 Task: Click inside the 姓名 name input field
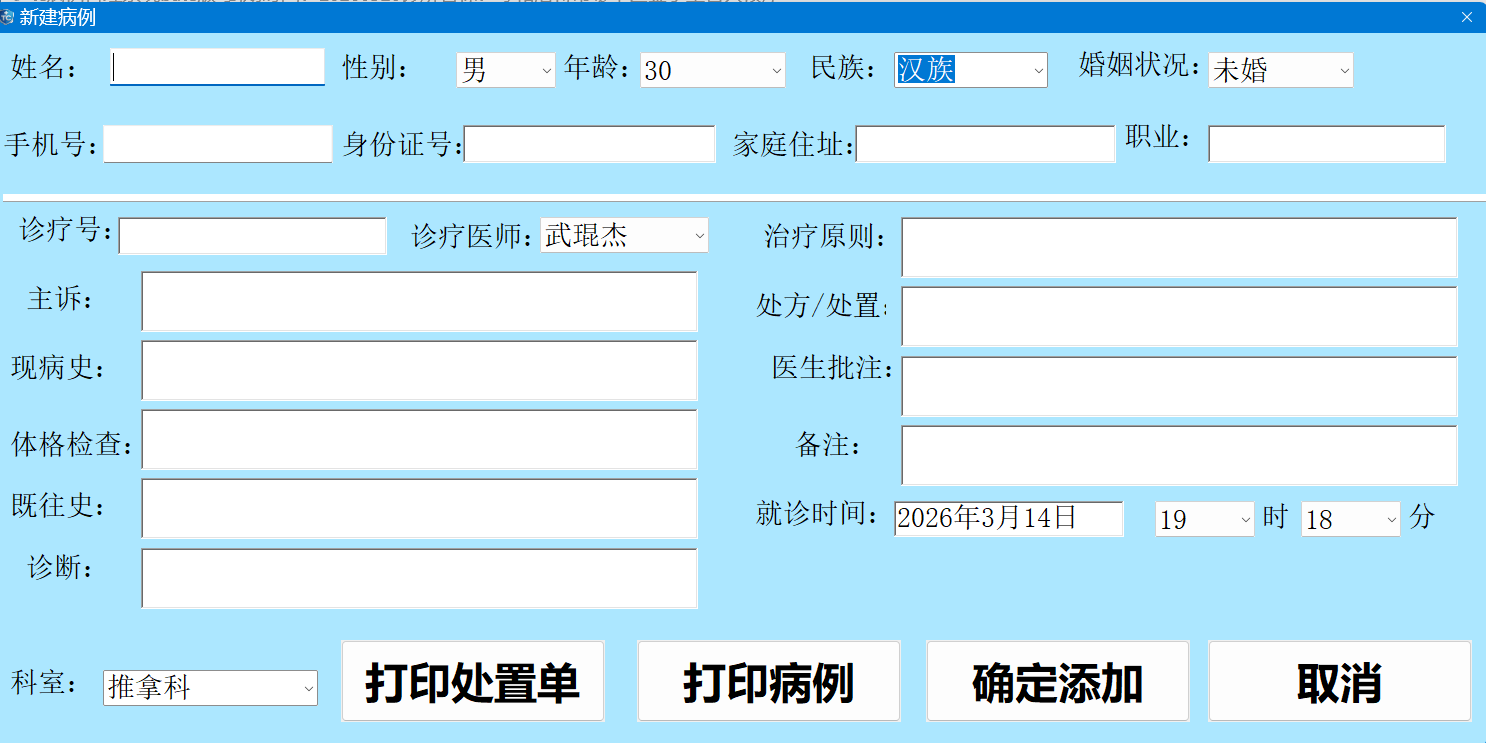click(x=216, y=67)
